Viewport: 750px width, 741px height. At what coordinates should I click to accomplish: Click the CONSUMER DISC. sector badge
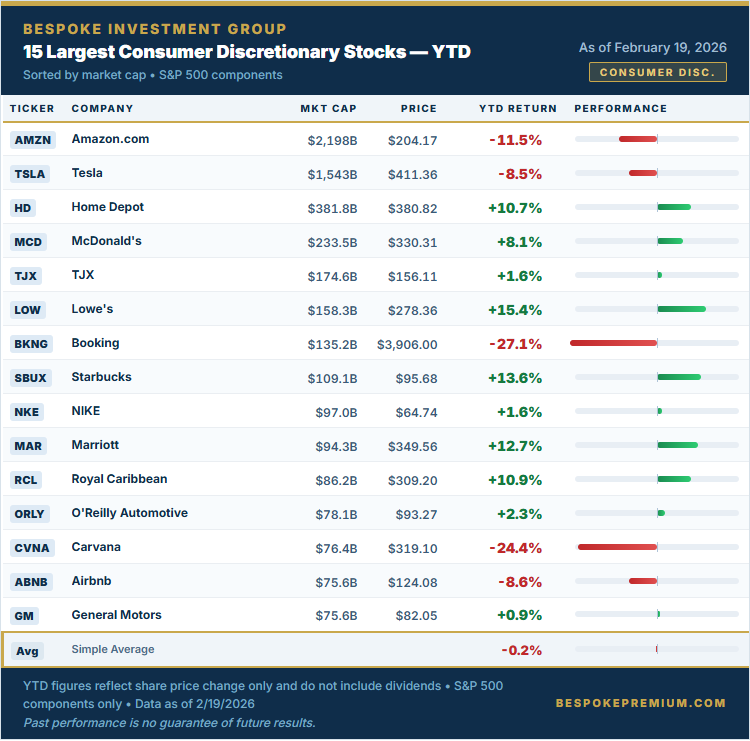pos(657,72)
